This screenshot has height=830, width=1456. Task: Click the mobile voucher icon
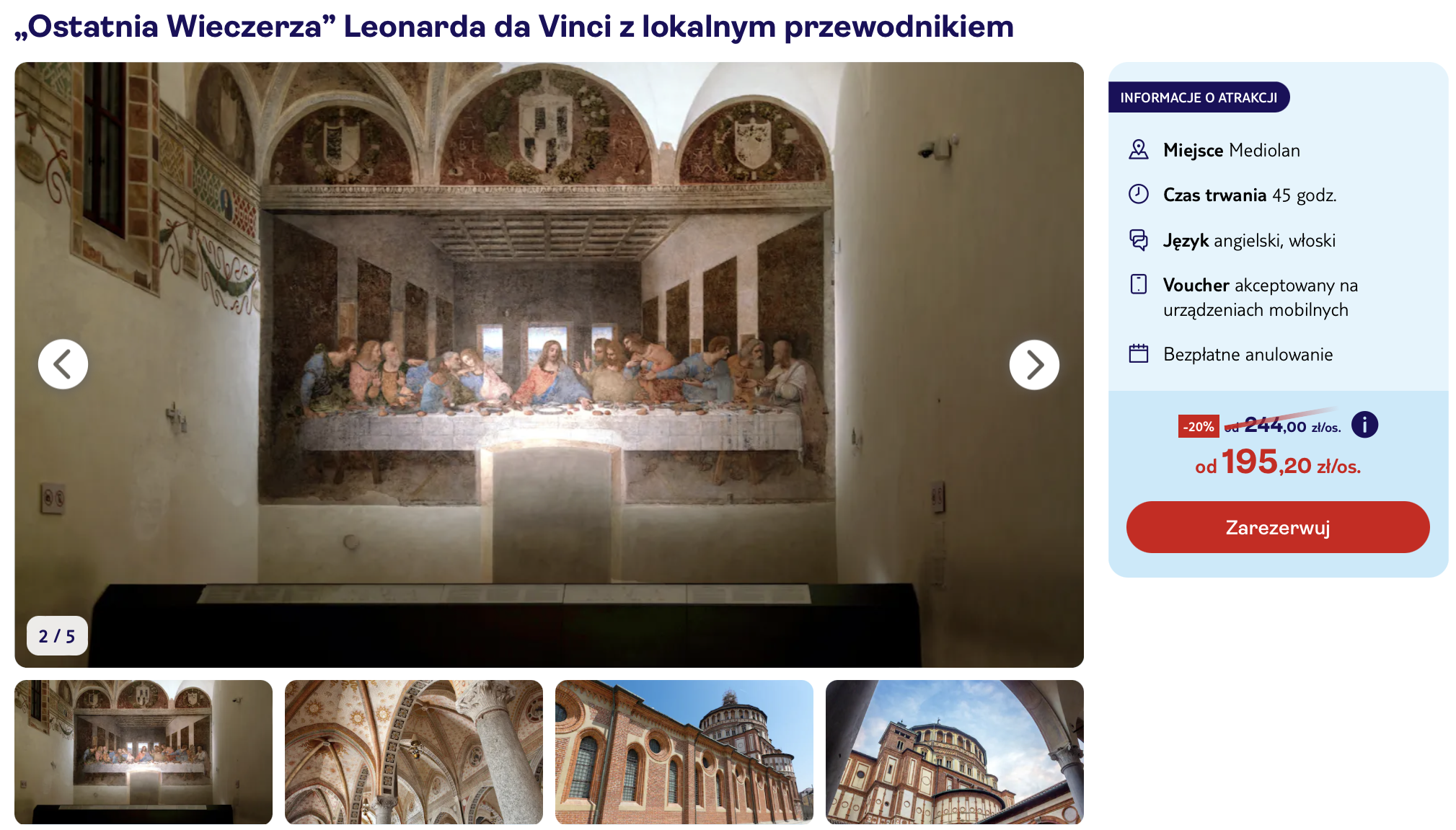pos(1138,284)
